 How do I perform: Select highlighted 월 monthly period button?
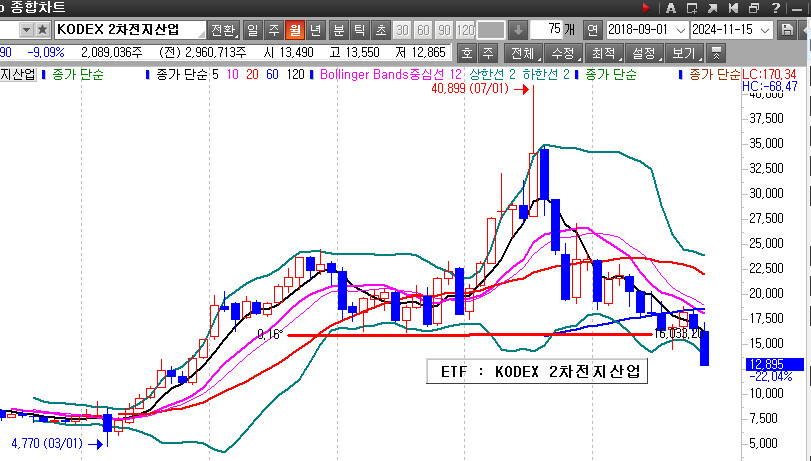[x=294, y=29]
